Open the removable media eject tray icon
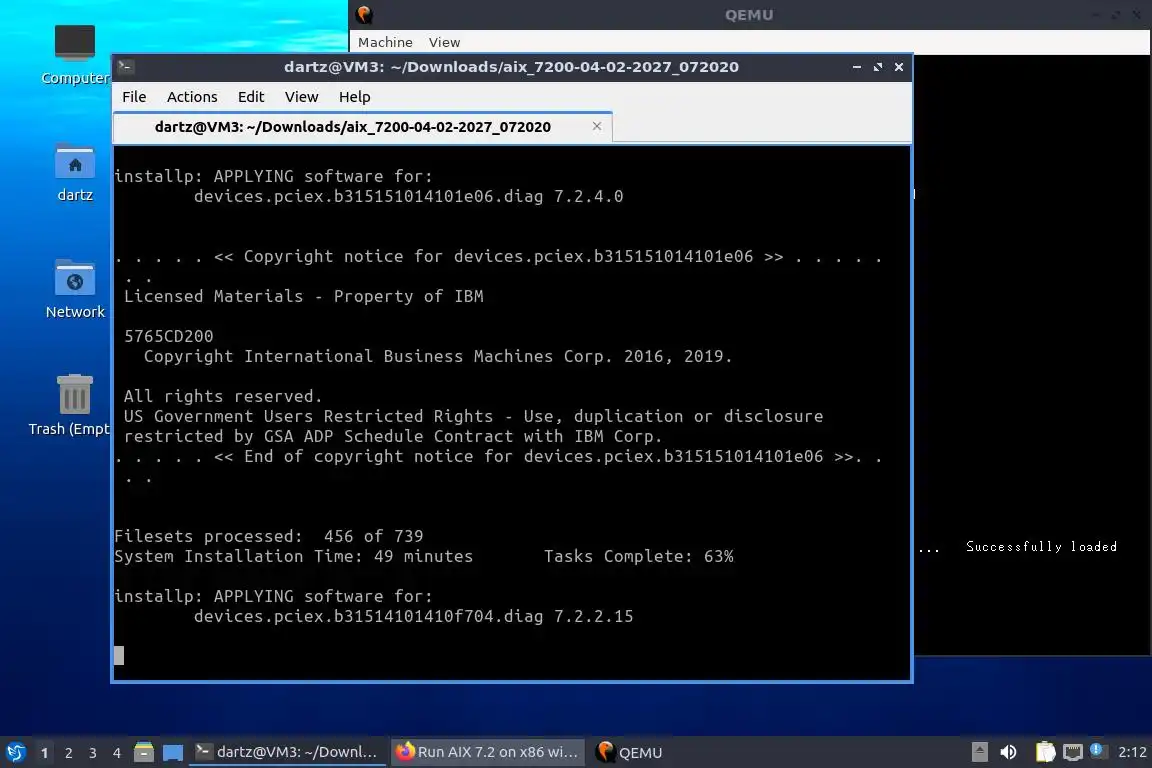 (979, 752)
